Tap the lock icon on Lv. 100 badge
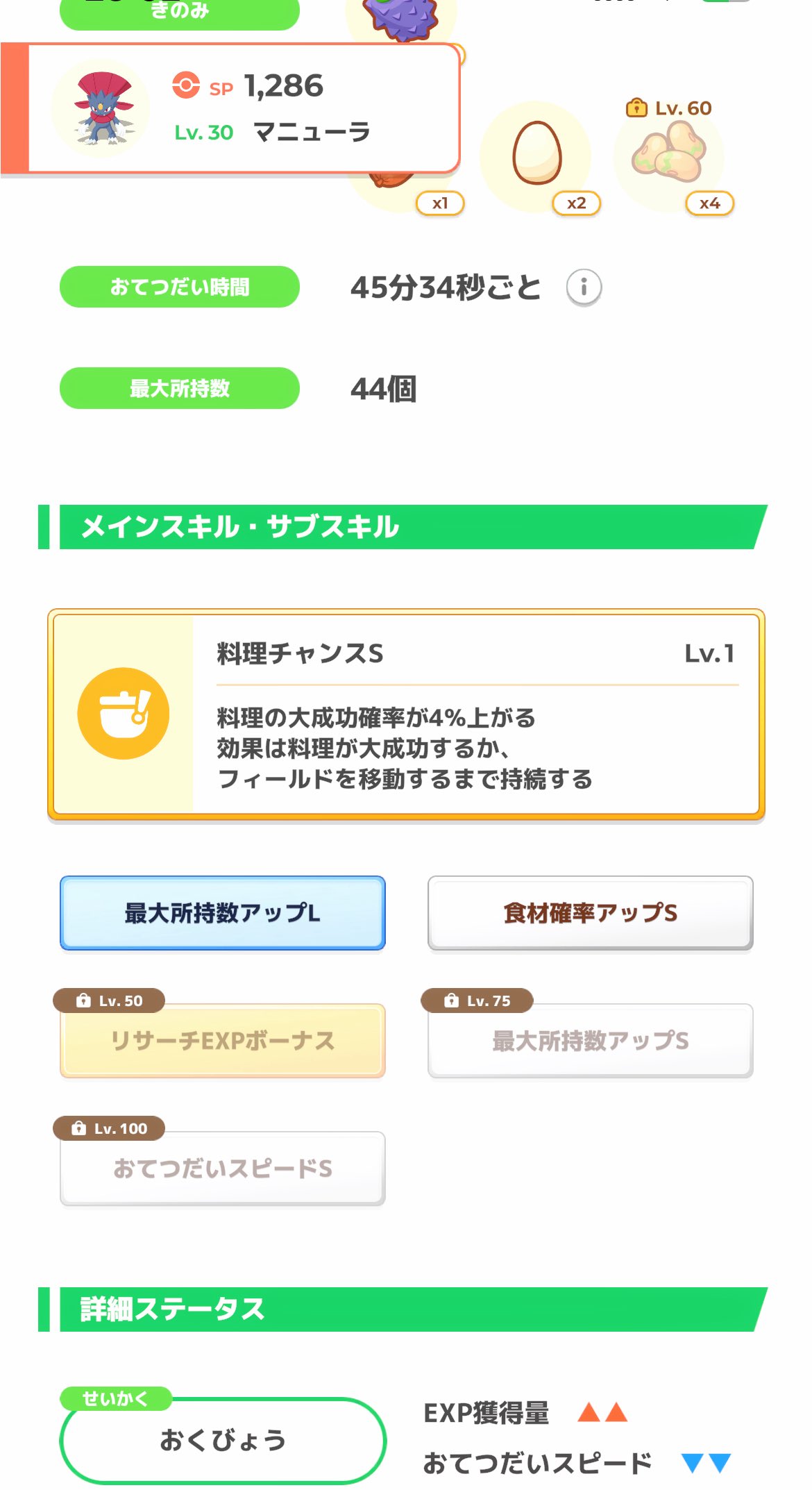 pyautogui.click(x=79, y=1128)
